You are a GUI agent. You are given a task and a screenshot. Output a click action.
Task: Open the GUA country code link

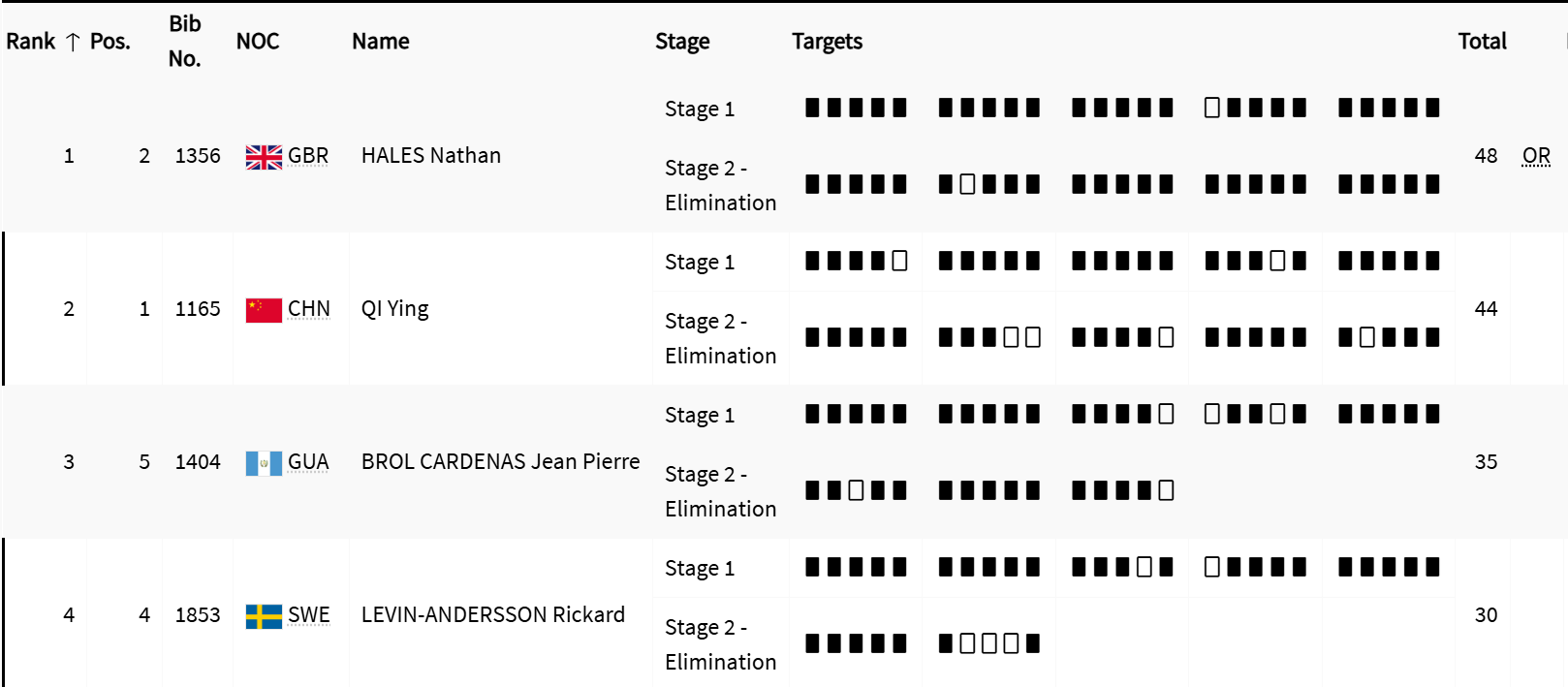tap(308, 462)
